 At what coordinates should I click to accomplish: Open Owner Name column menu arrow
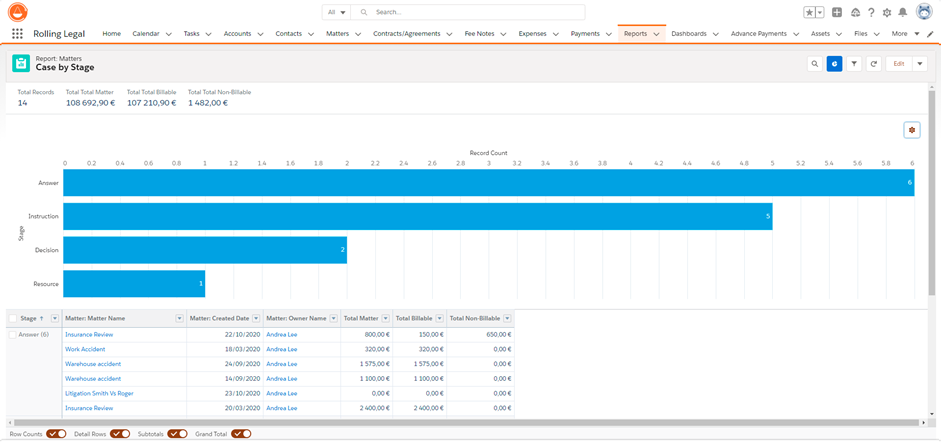point(333,319)
